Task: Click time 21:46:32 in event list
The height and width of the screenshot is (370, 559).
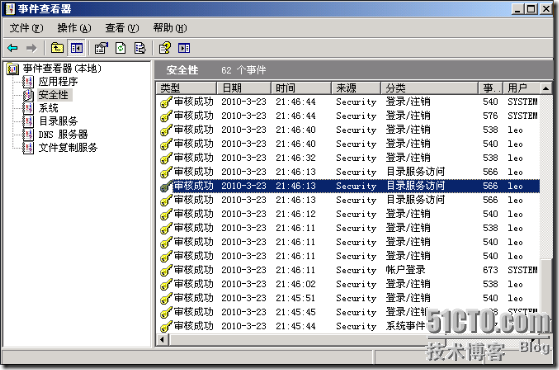Action: tap(296, 158)
